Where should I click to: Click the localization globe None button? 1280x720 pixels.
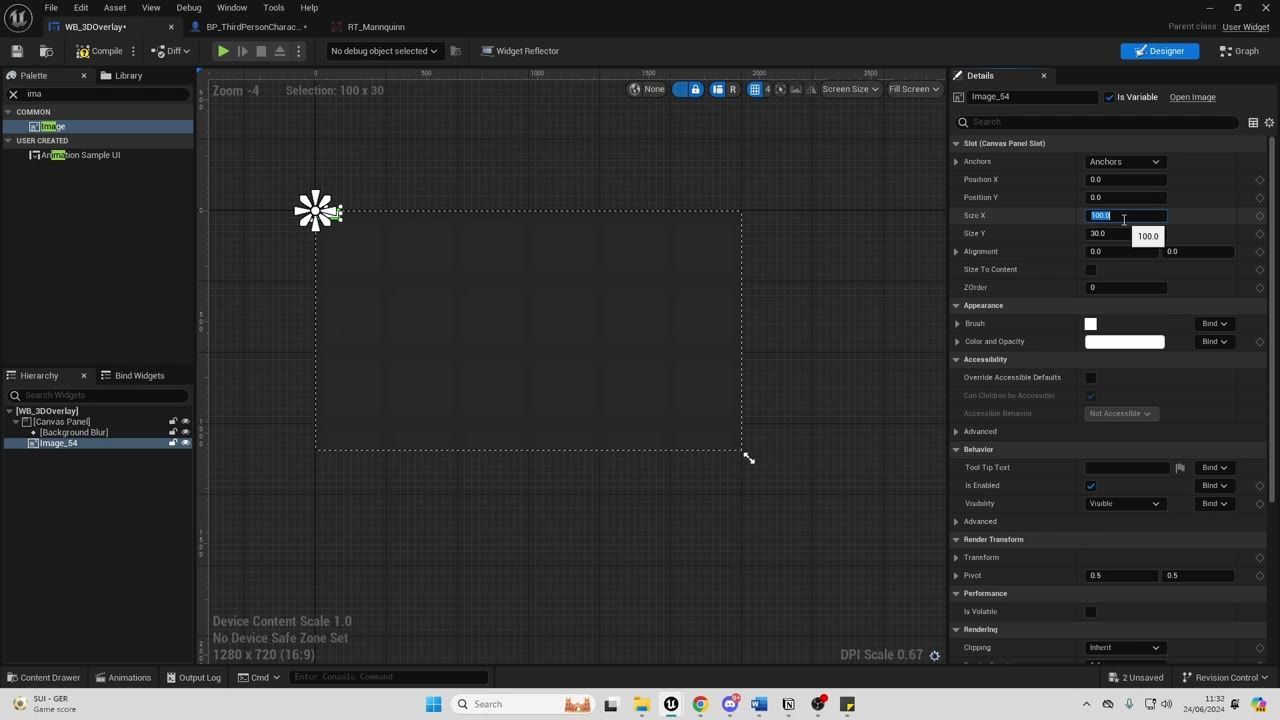click(646, 89)
